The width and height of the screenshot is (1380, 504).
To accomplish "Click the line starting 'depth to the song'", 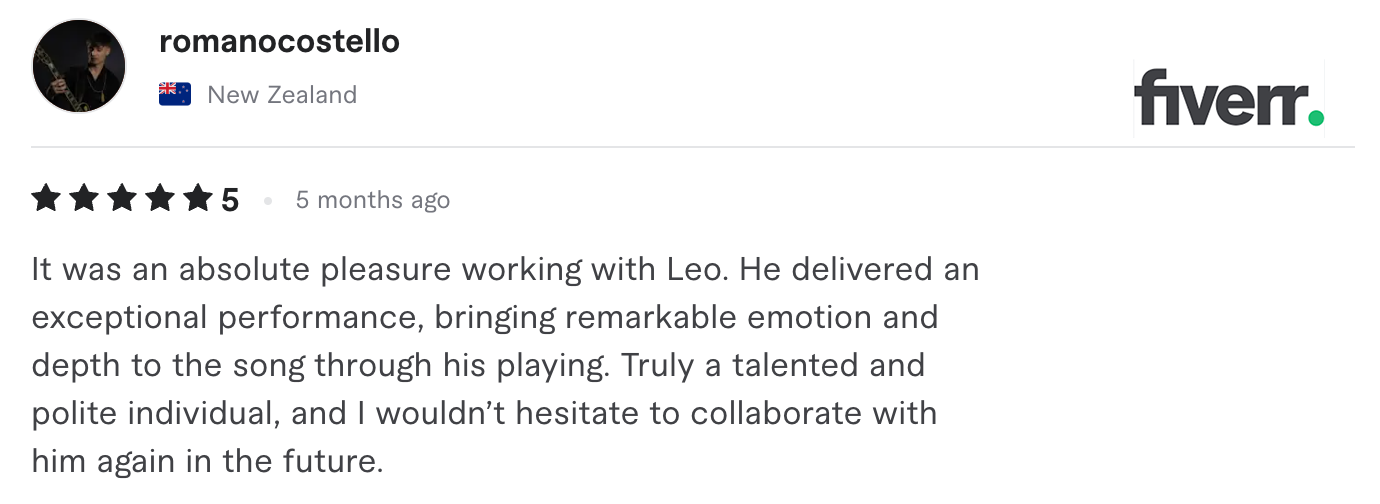I will (478, 366).
